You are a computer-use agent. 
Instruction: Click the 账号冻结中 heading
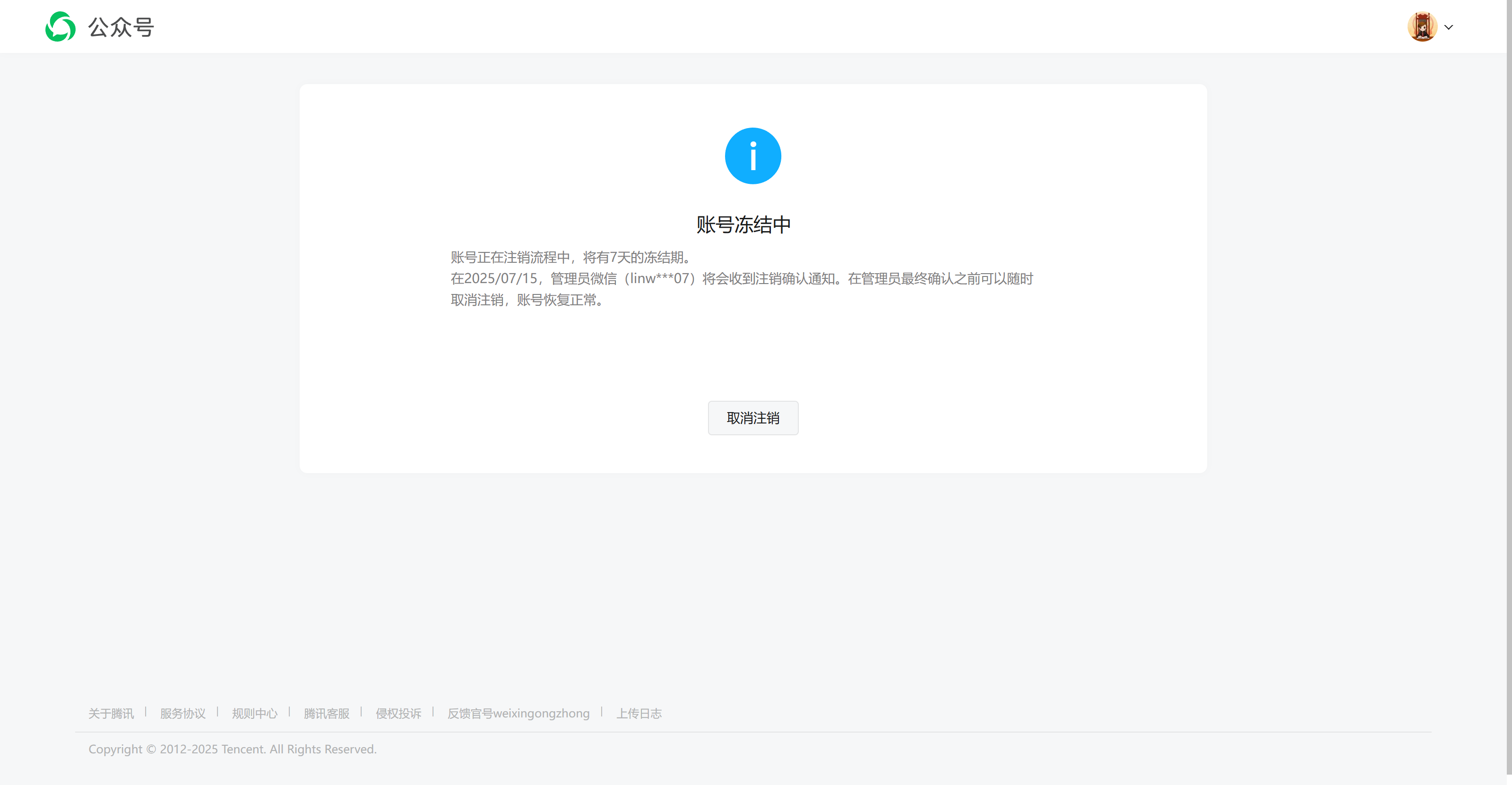pos(743,224)
